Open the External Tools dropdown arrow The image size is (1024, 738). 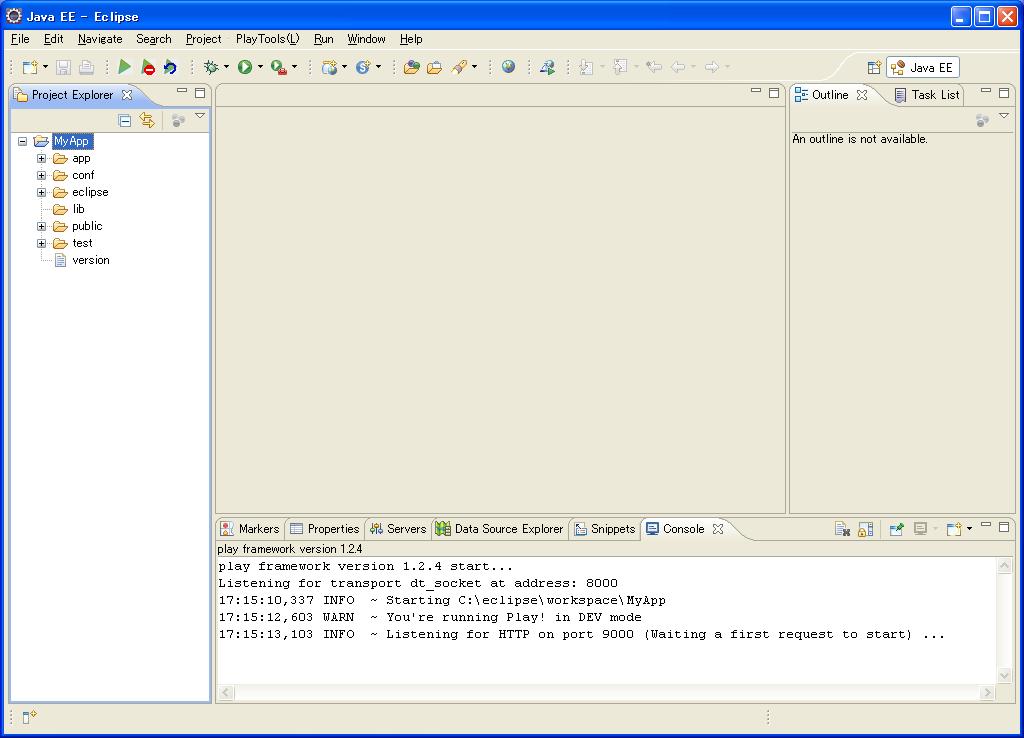(x=295, y=67)
